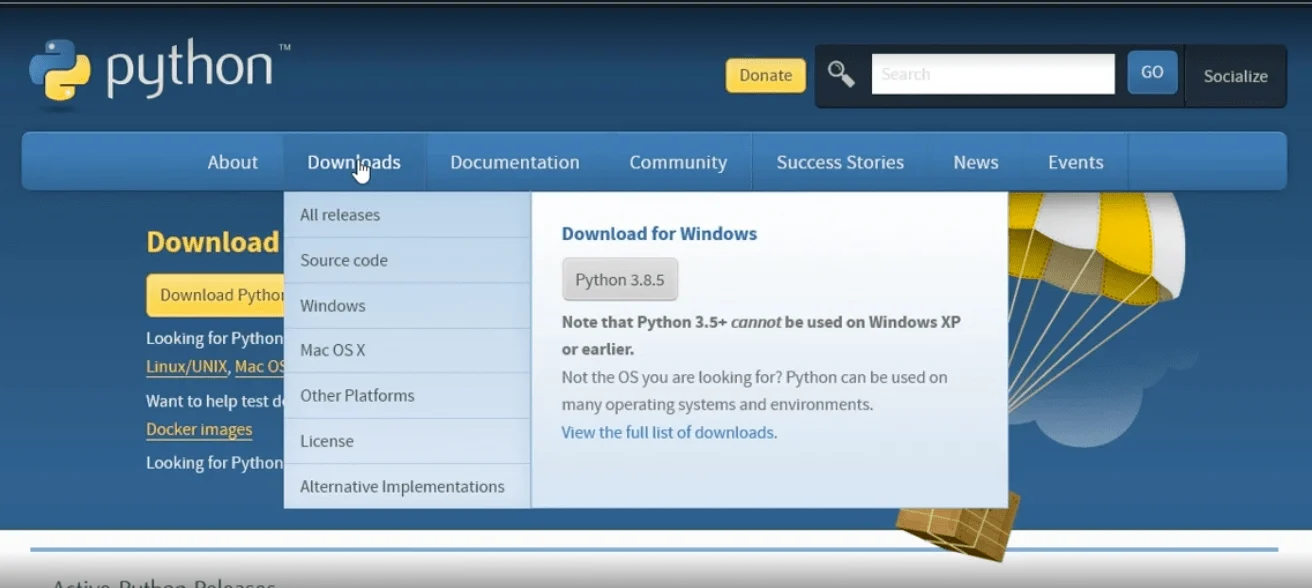Open the Downloads nav menu
Screen dimensions: 1312x588
click(x=354, y=162)
